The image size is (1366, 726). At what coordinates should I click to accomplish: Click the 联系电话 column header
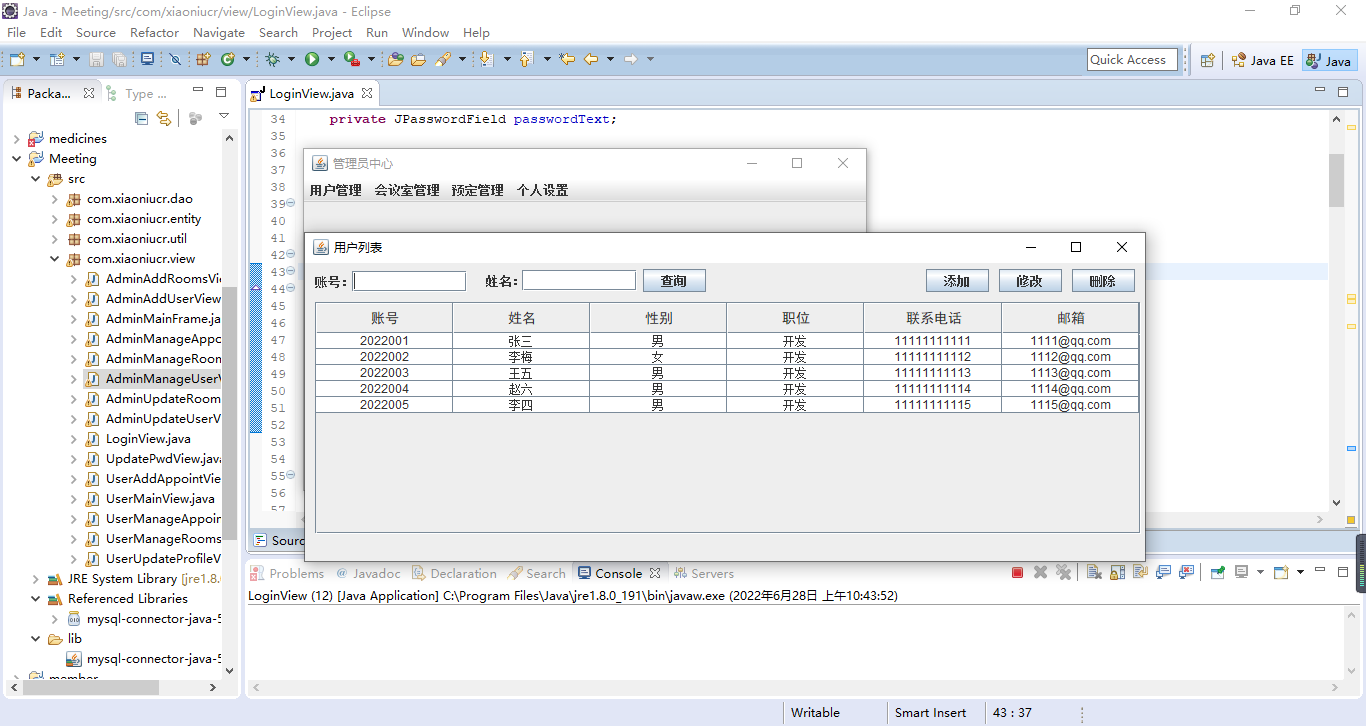(933, 318)
